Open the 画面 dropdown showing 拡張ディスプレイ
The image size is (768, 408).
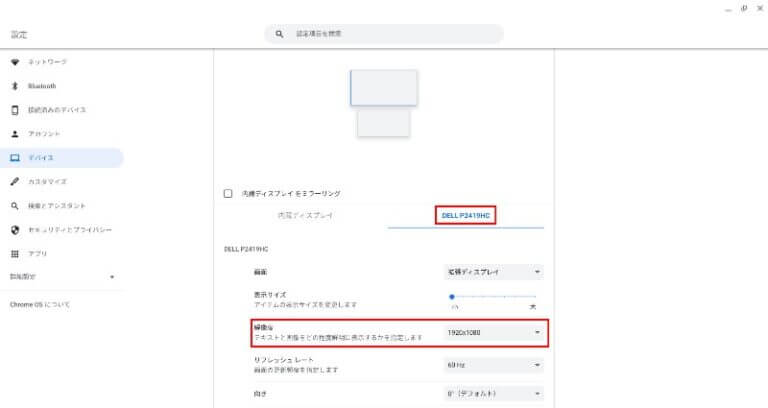pyautogui.click(x=493, y=271)
